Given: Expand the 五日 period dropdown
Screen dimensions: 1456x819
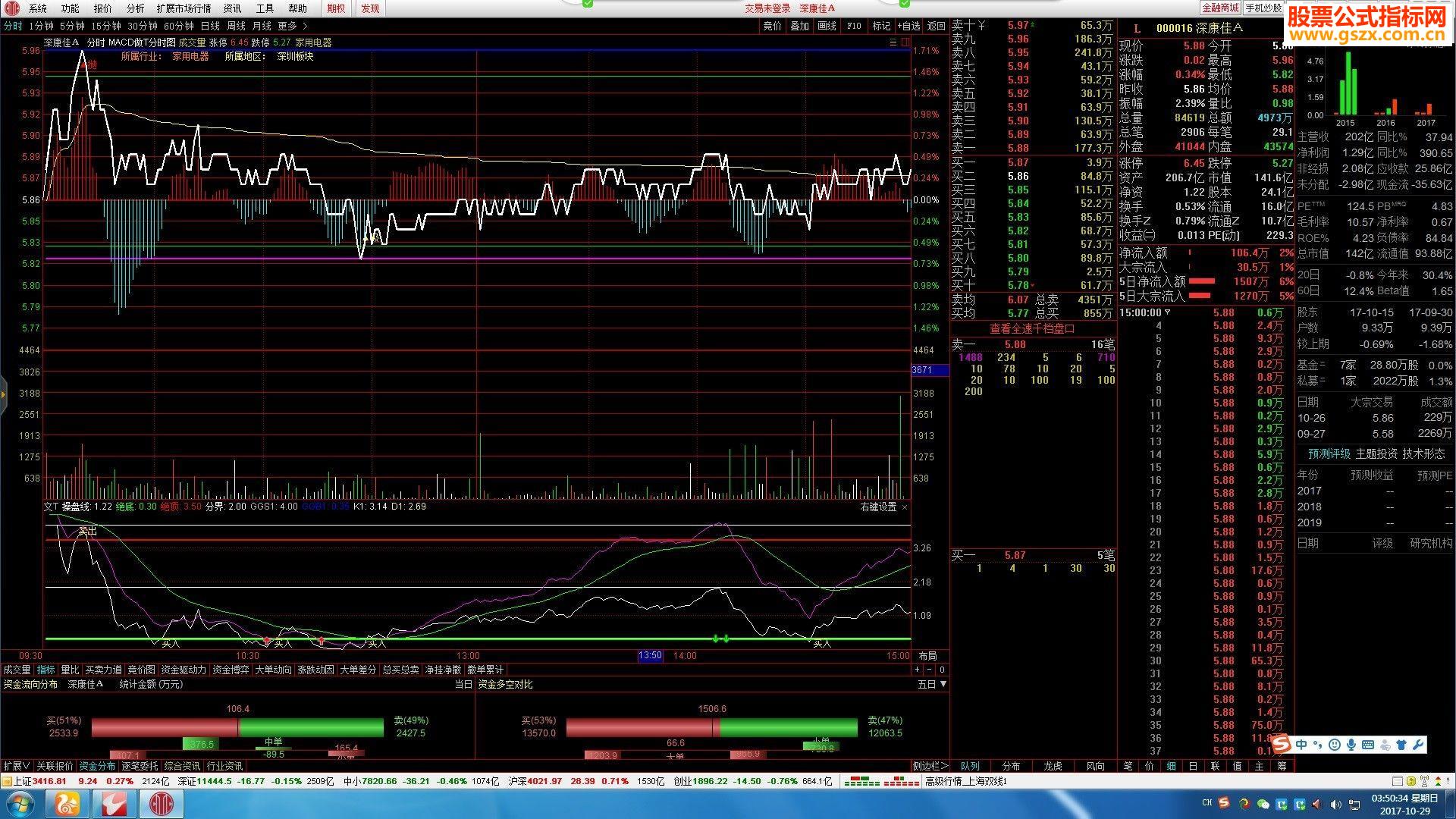Looking at the screenshot, I should tap(932, 684).
